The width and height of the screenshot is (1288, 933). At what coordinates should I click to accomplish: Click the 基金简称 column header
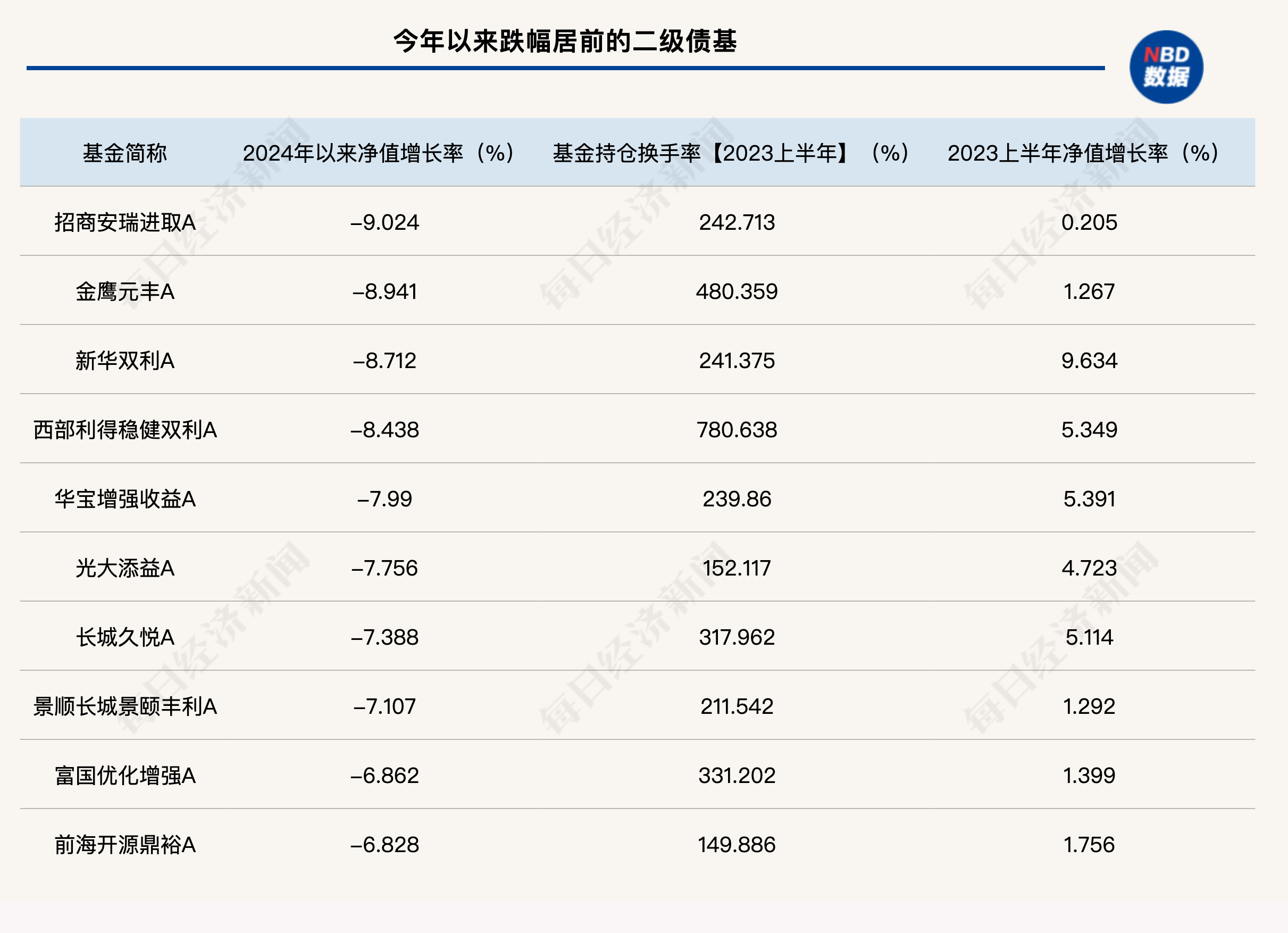click(x=125, y=153)
